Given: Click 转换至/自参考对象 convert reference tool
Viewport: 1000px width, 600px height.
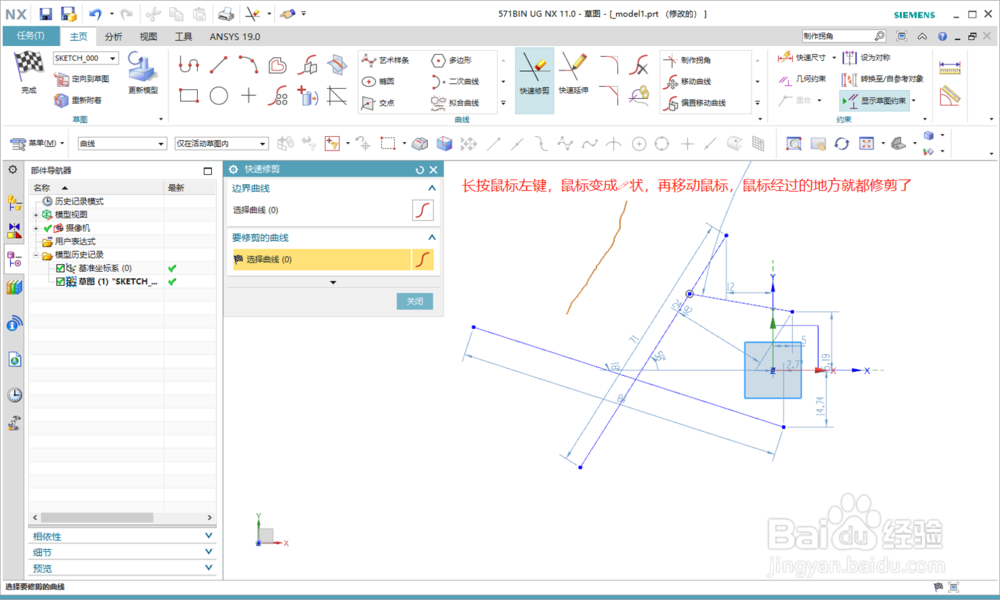Looking at the screenshot, I should [883, 78].
